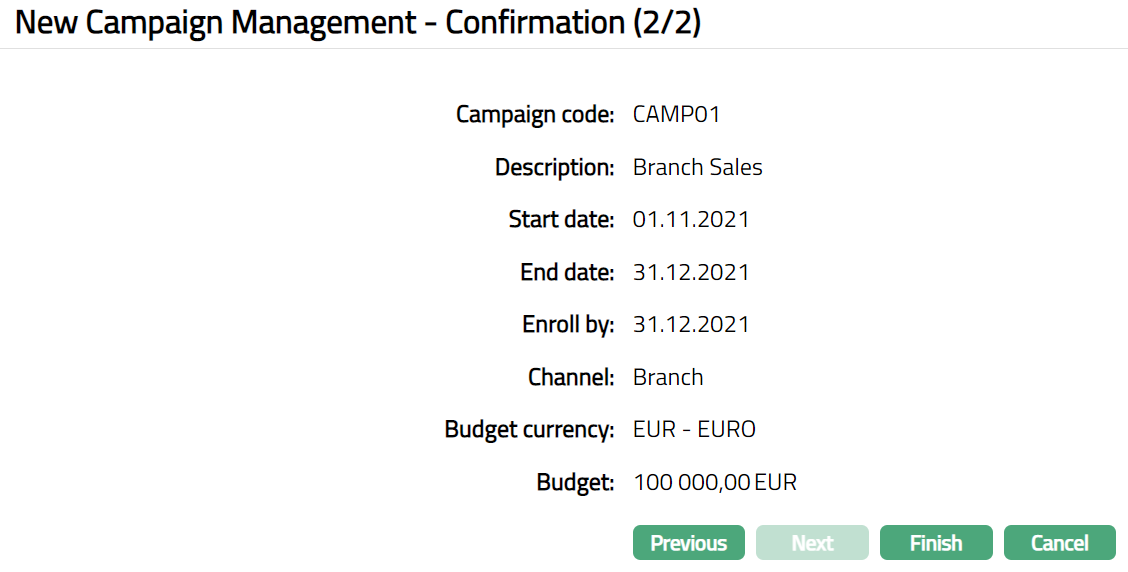1128x572 pixels.
Task: Click the Budget currency label
Action: (529, 430)
